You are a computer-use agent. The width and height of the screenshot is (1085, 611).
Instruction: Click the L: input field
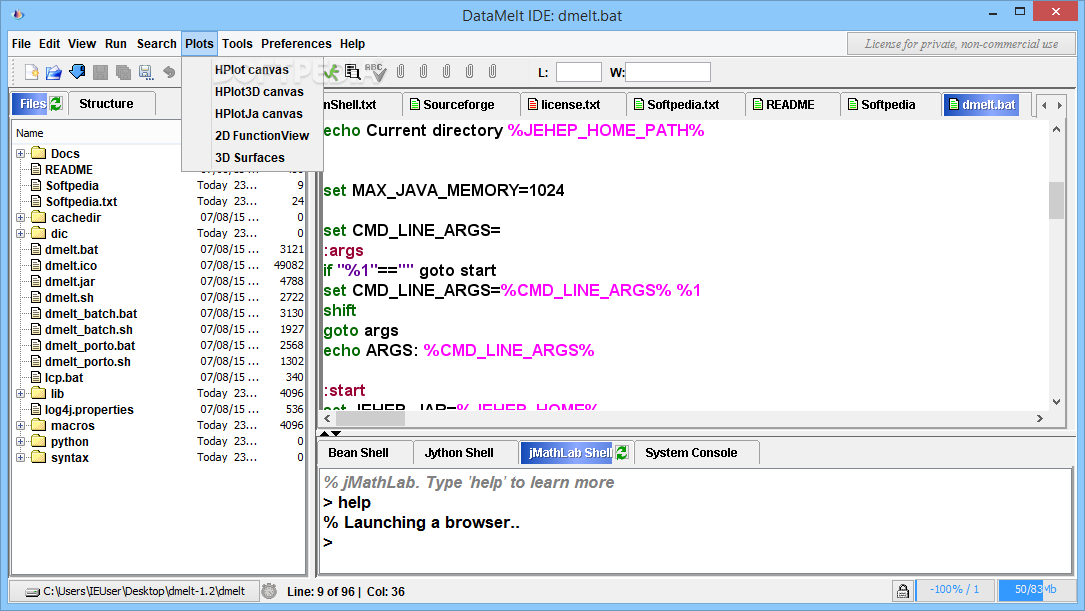(578, 72)
